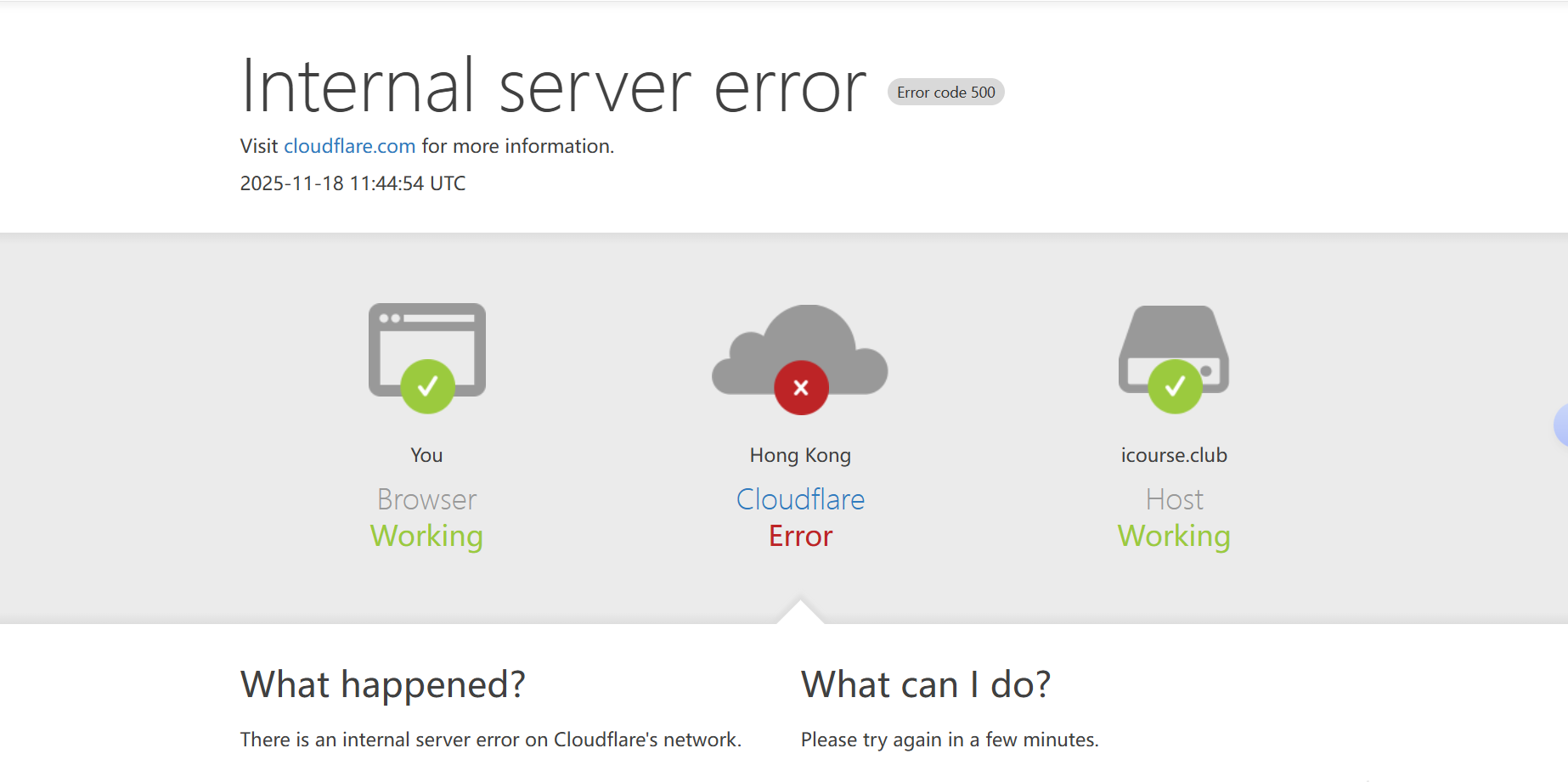The width and height of the screenshot is (1568, 782).
Task: Click the blue Cloudflare link under Hong Kong
Action: 800,499
